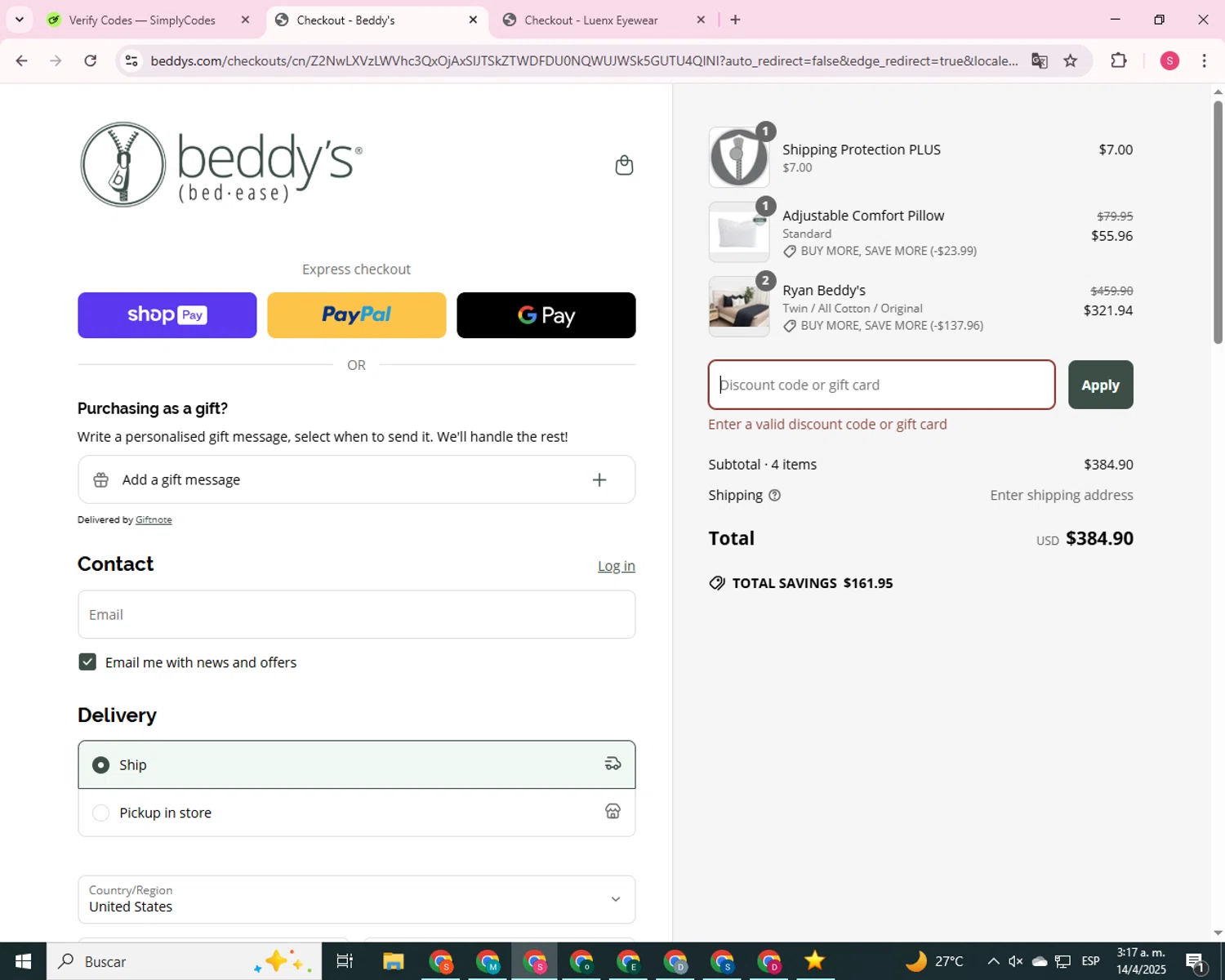The image size is (1225, 980).
Task: Click Shipping Protection PLUS thumbnail
Action: (x=739, y=158)
